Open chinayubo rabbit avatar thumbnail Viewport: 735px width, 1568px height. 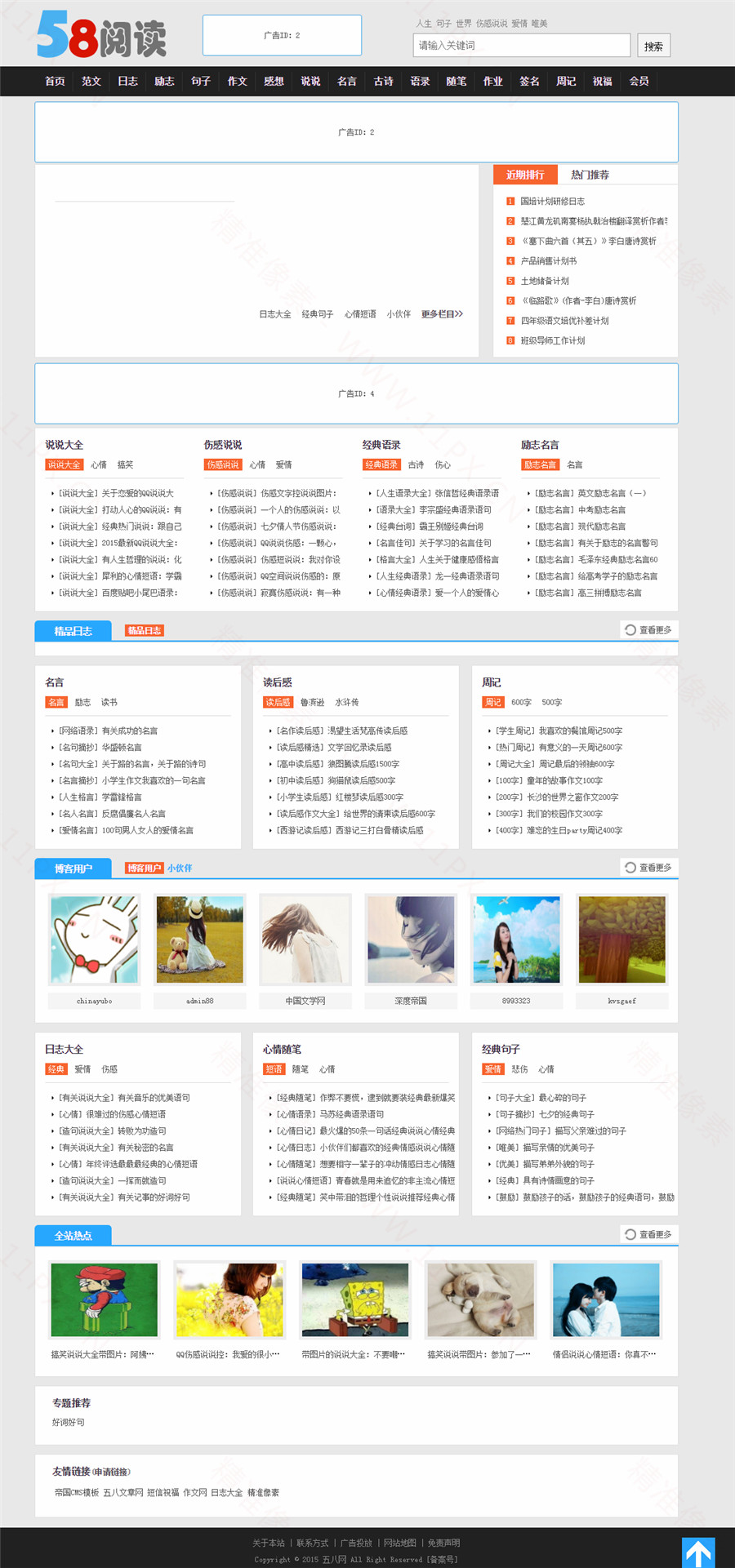[95, 939]
